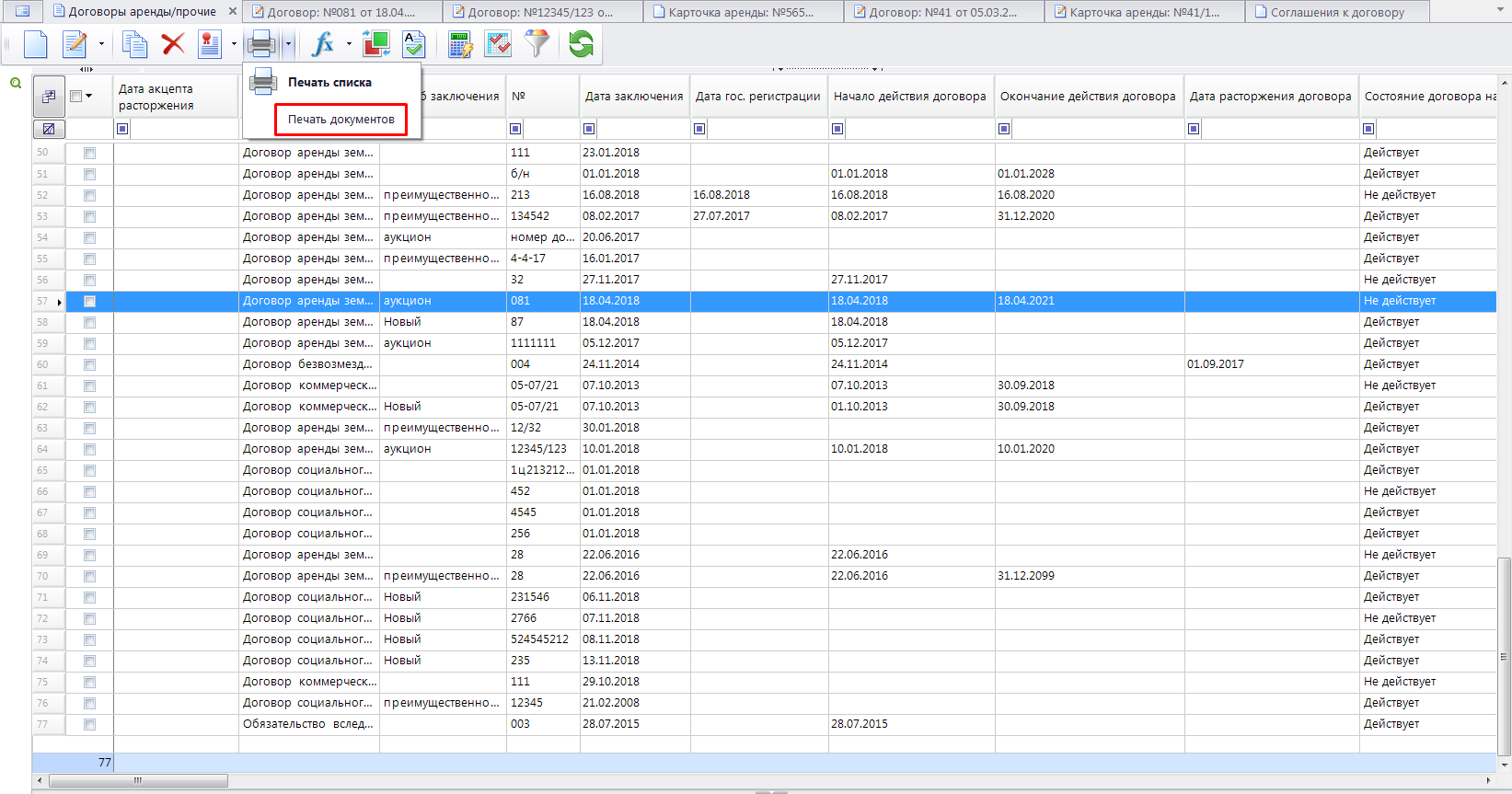Image resolution: width=1512 pixels, height=794 pixels.
Task: Sort by Начало действия договора column header
Action: pos(911,96)
